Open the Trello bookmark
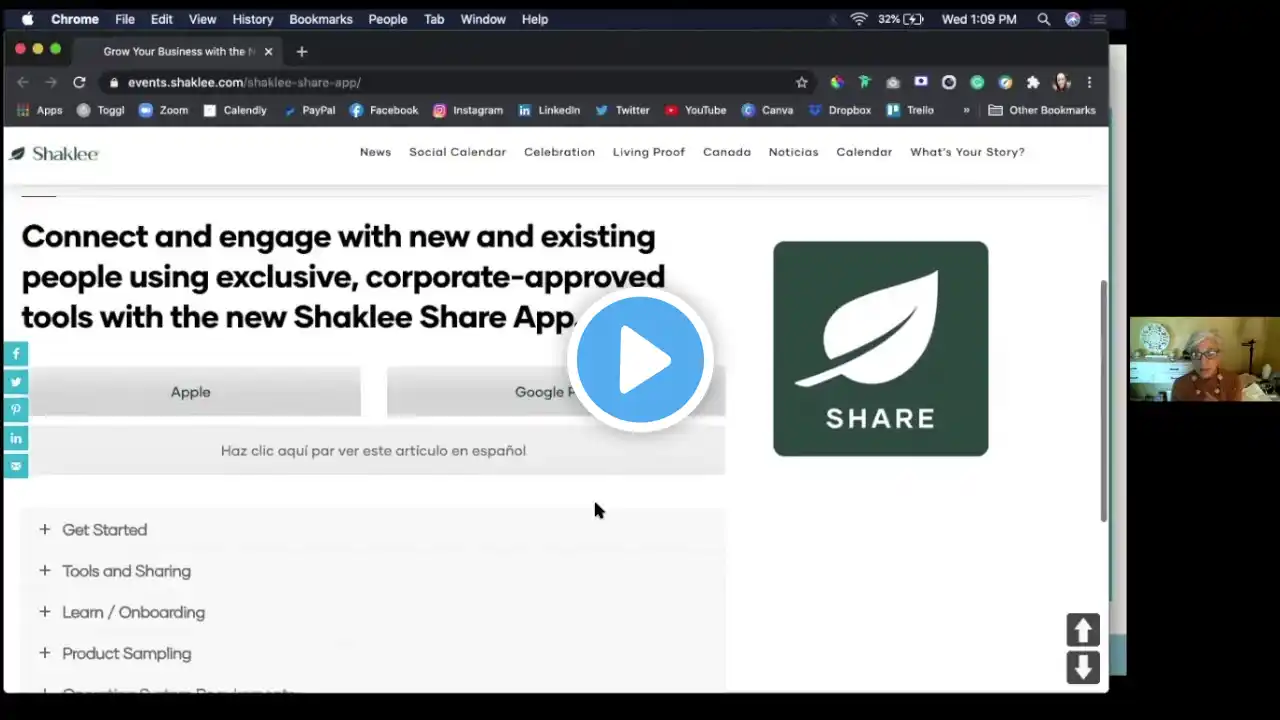 coord(911,110)
